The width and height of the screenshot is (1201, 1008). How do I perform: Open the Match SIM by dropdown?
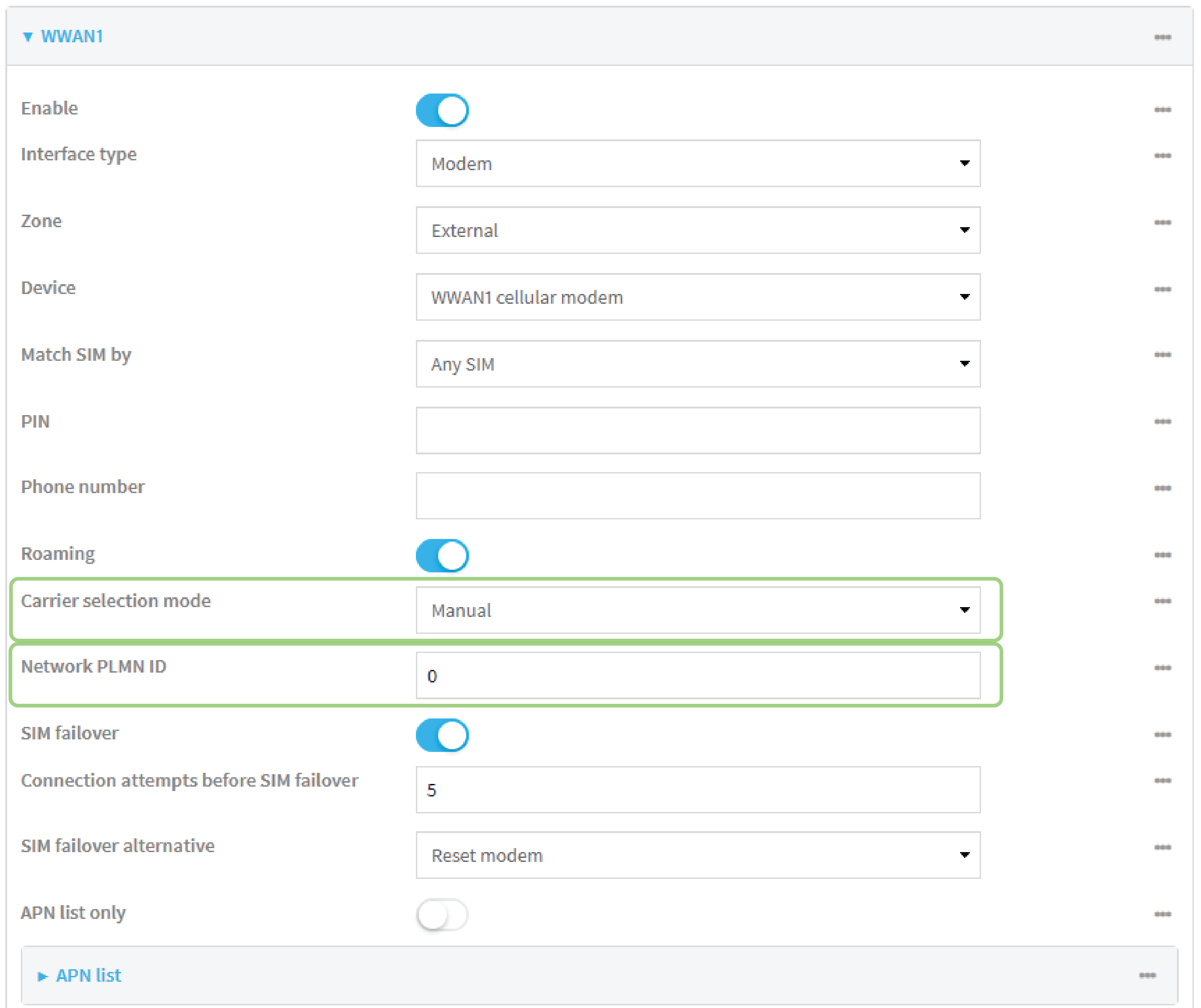pyautogui.click(x=697, y=364)
